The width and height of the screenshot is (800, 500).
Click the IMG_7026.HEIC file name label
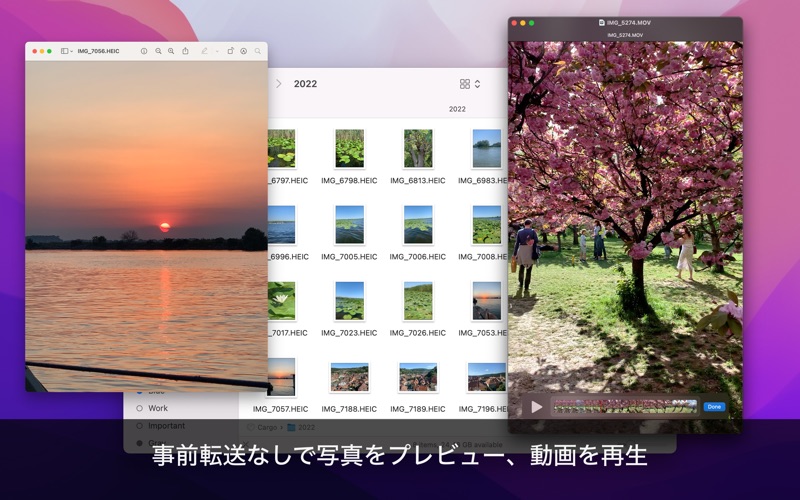418,333
